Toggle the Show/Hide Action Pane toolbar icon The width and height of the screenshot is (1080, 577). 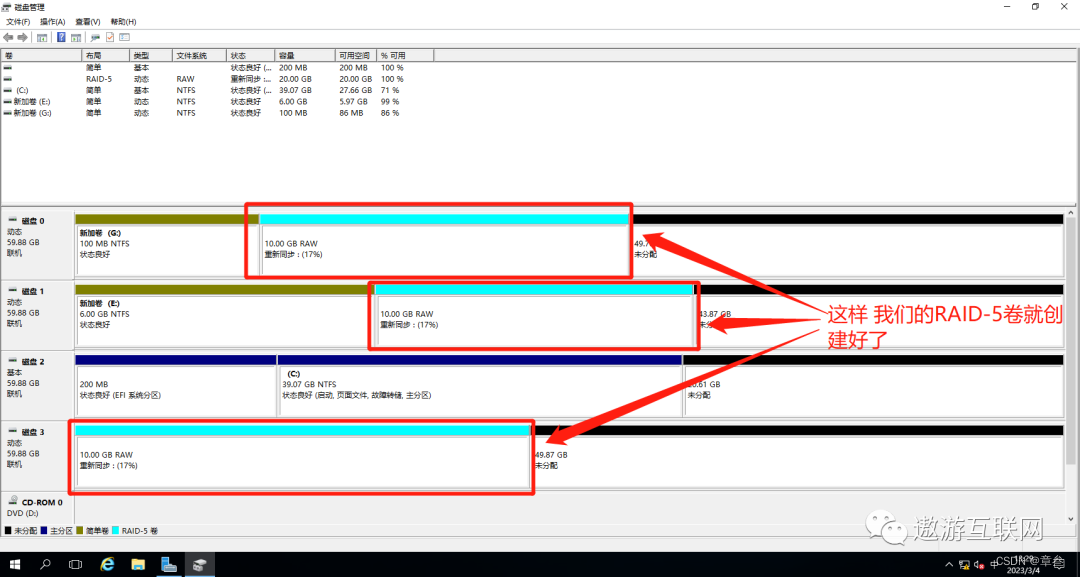tap(76, 38)
